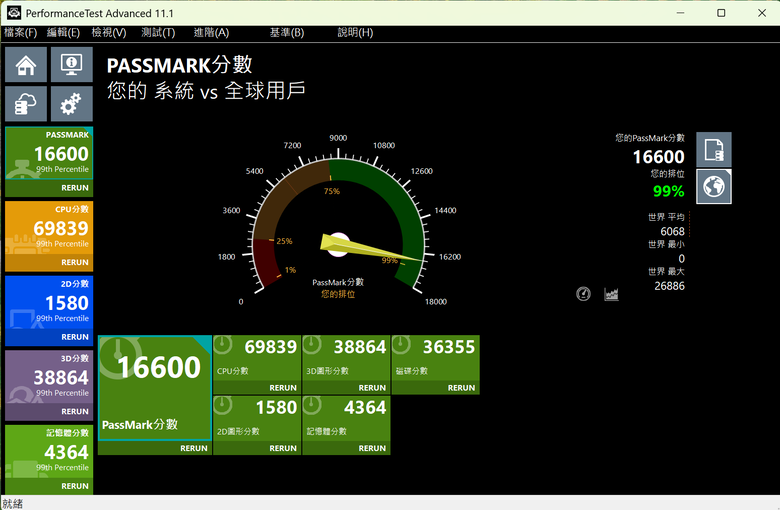Rerun the sidebar 記憶體分數 test
This screenshot has width=780, height=510.
coord(75,487)
